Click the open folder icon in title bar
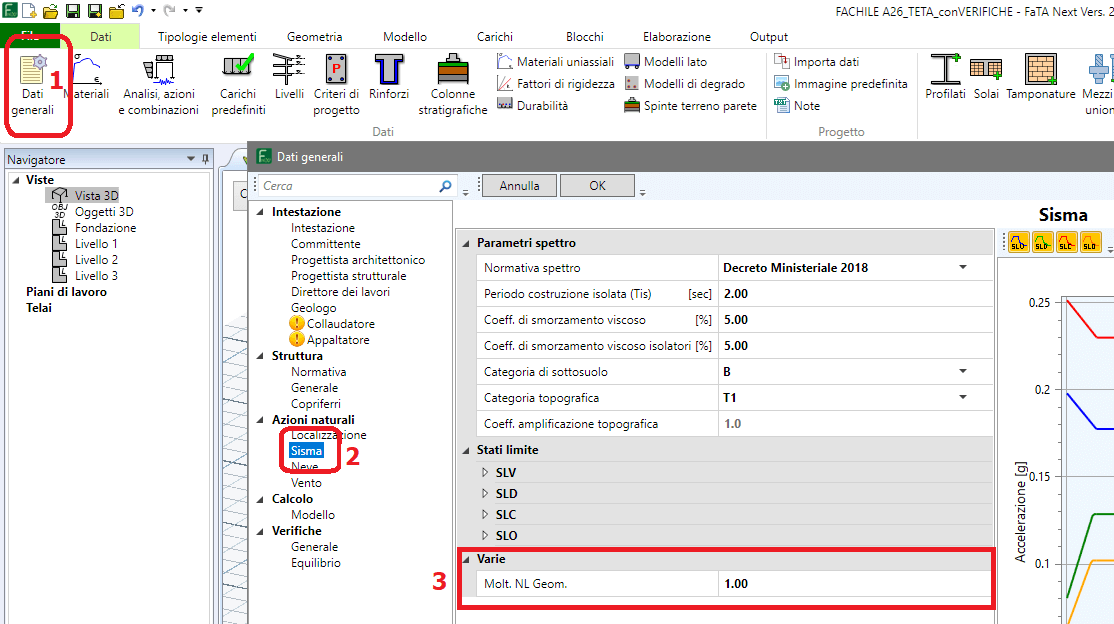Image resolution: width=1114 pixels, height=624 pixels. point(50,11)
